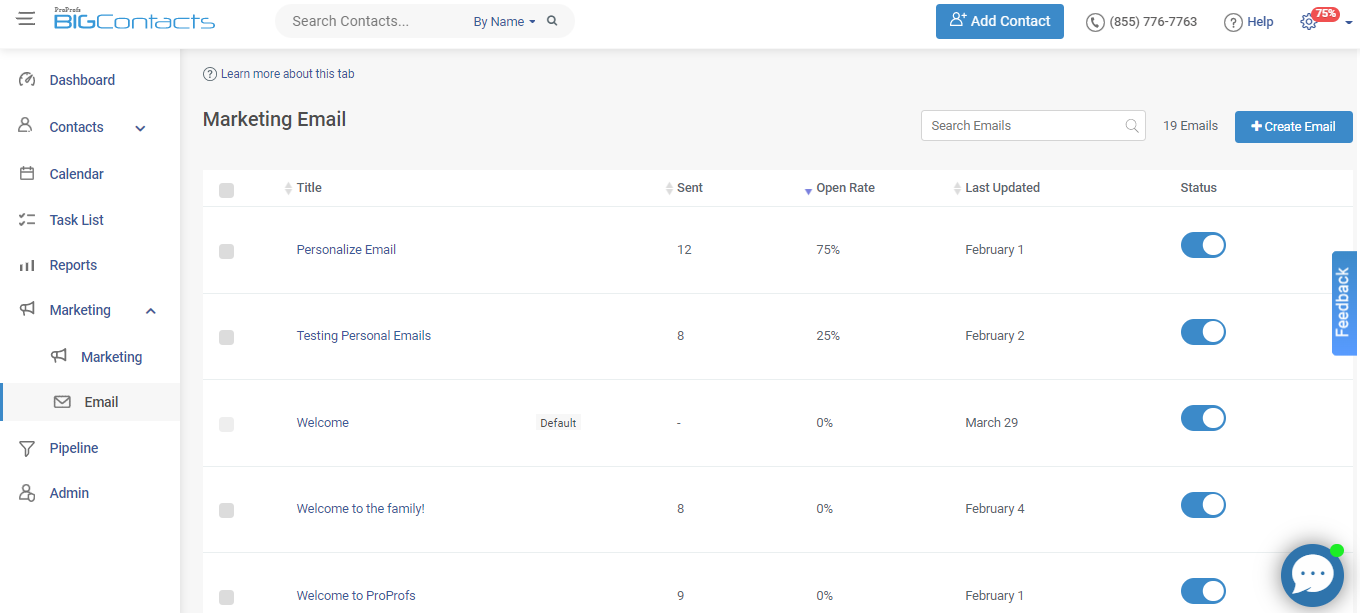This screenshot has height=613, width=1360.
Task: Click the Search Emails magnifier icon
Action: 1132,126
